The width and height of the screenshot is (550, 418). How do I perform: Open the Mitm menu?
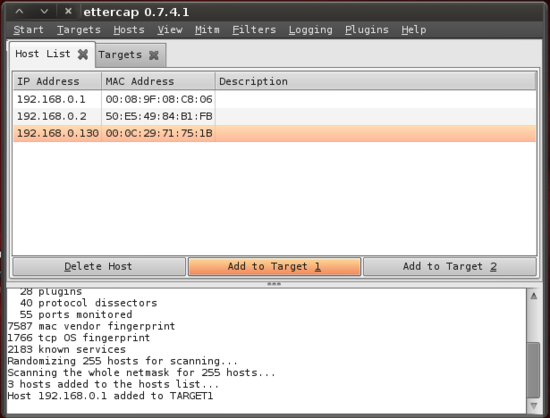pyautogui.click(x=207, y=30)
